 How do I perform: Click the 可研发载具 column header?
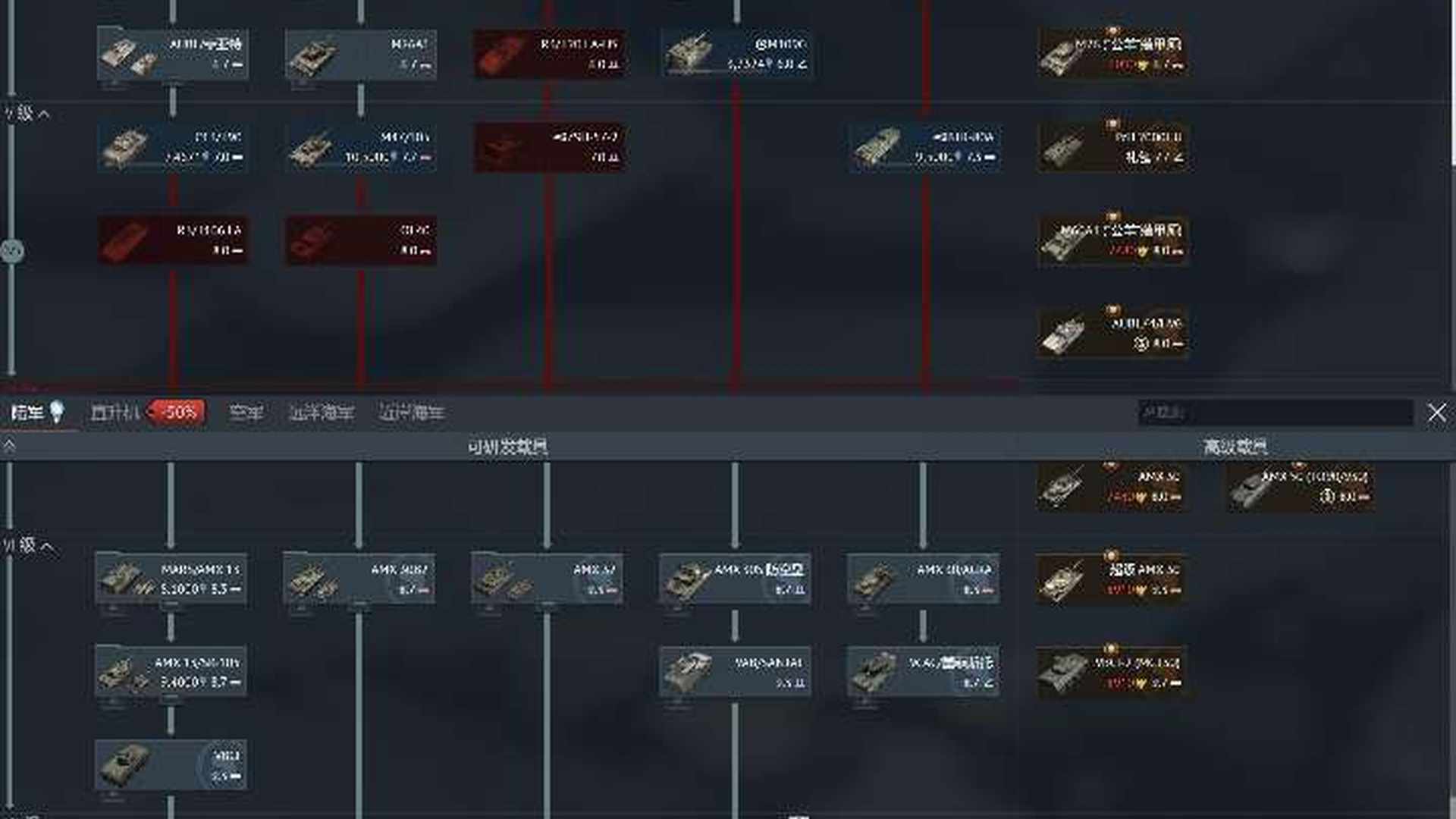[x=507, y=447]
